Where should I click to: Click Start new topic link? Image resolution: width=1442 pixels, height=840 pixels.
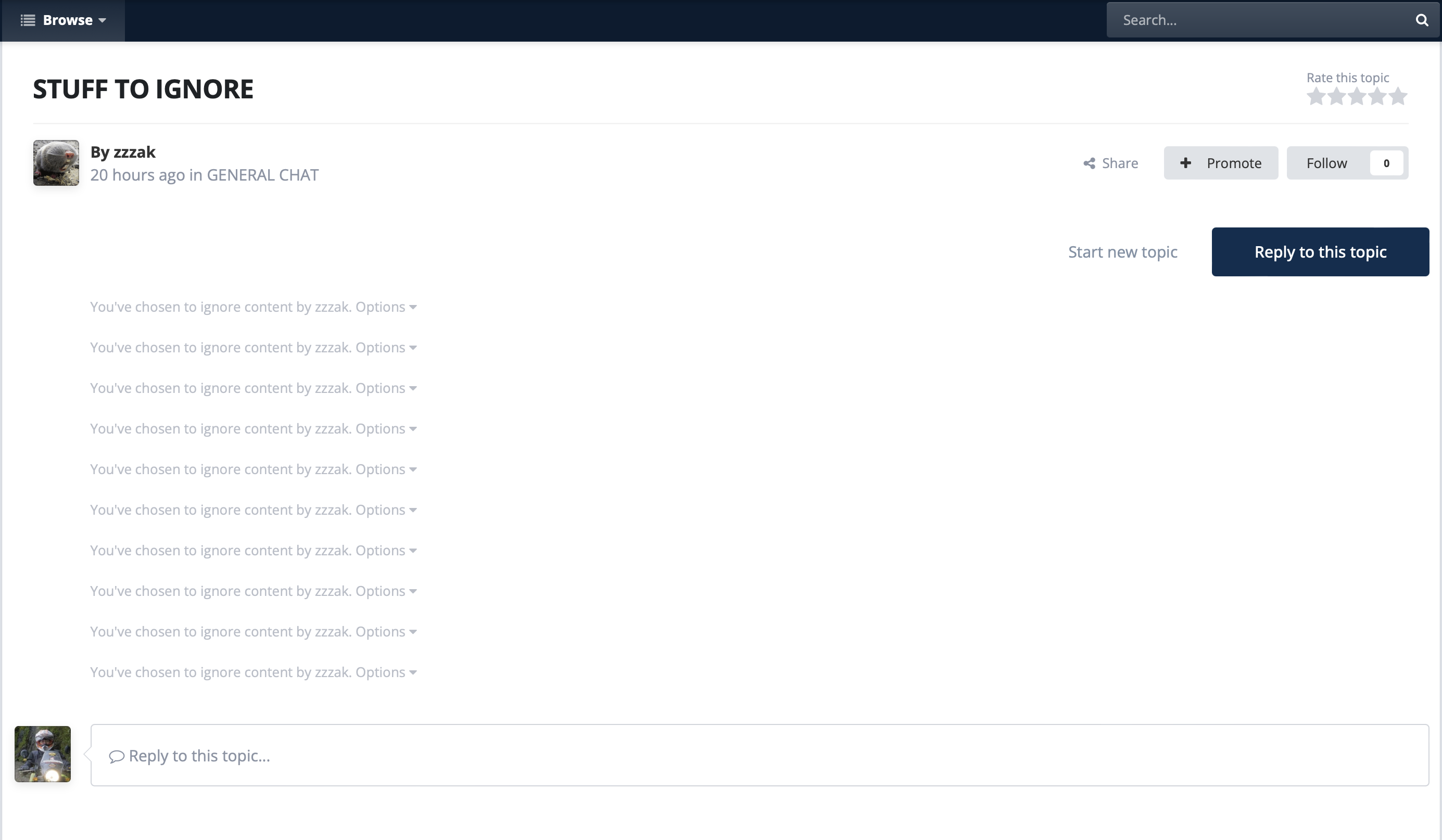coord(1122,252)
